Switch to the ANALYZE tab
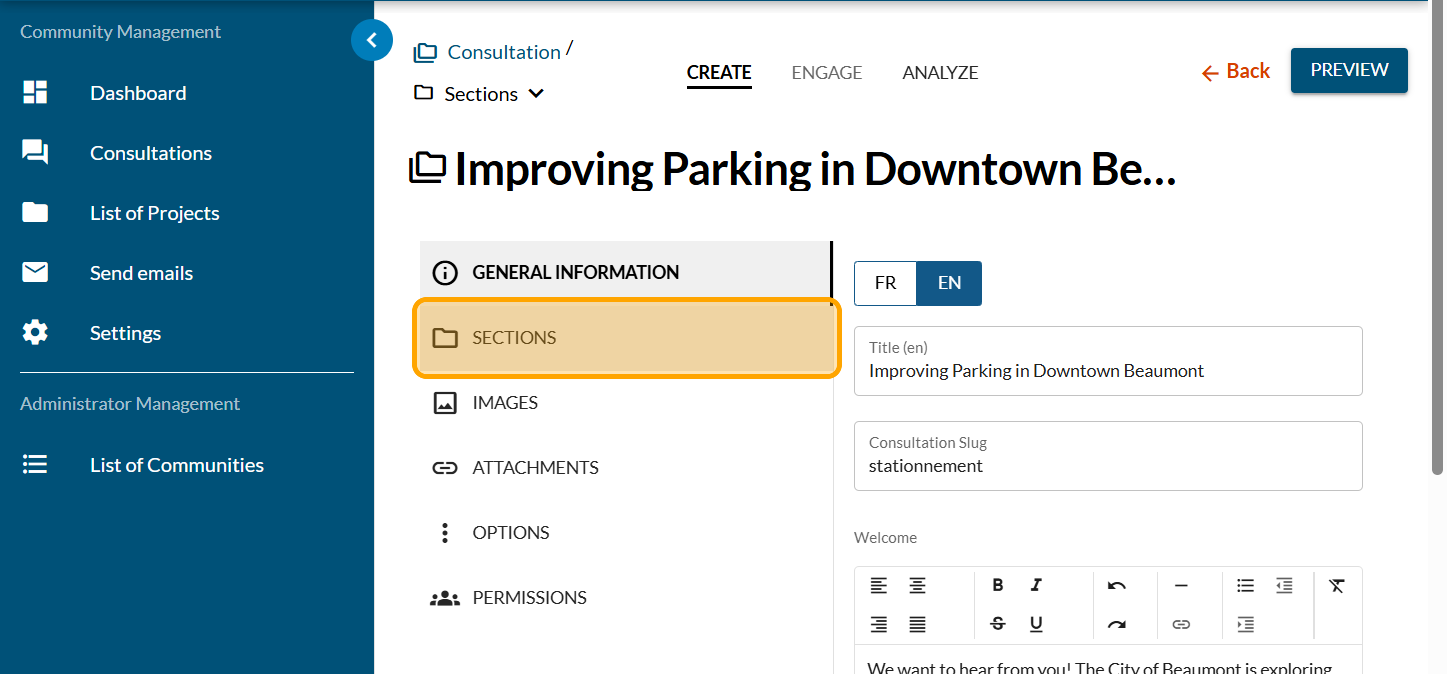Viewport: 1447px width, 674px height. (x=940, y=73)
